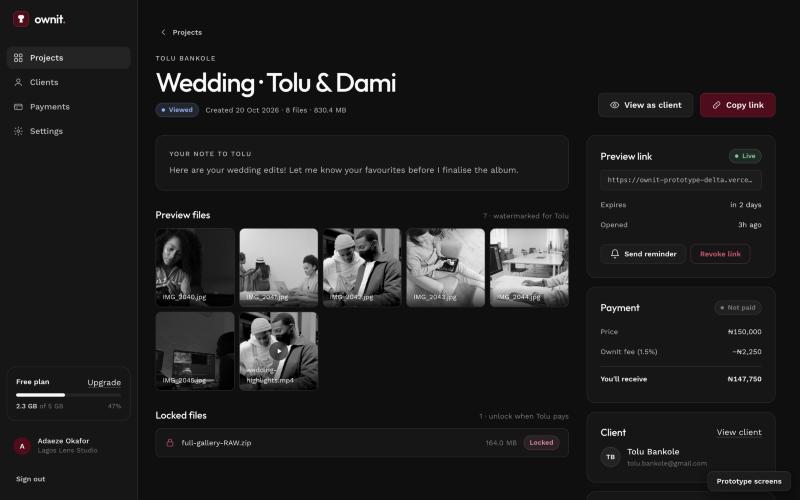
Task: Open the Projects menu item
Action: 69,58
